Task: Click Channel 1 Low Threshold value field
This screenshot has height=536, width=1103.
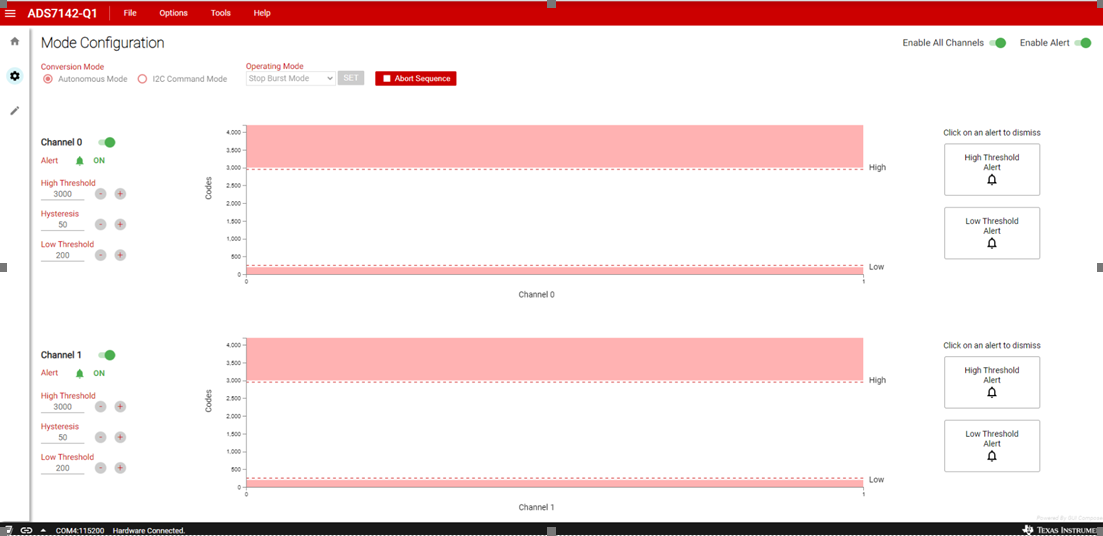Action: (63, 468)
